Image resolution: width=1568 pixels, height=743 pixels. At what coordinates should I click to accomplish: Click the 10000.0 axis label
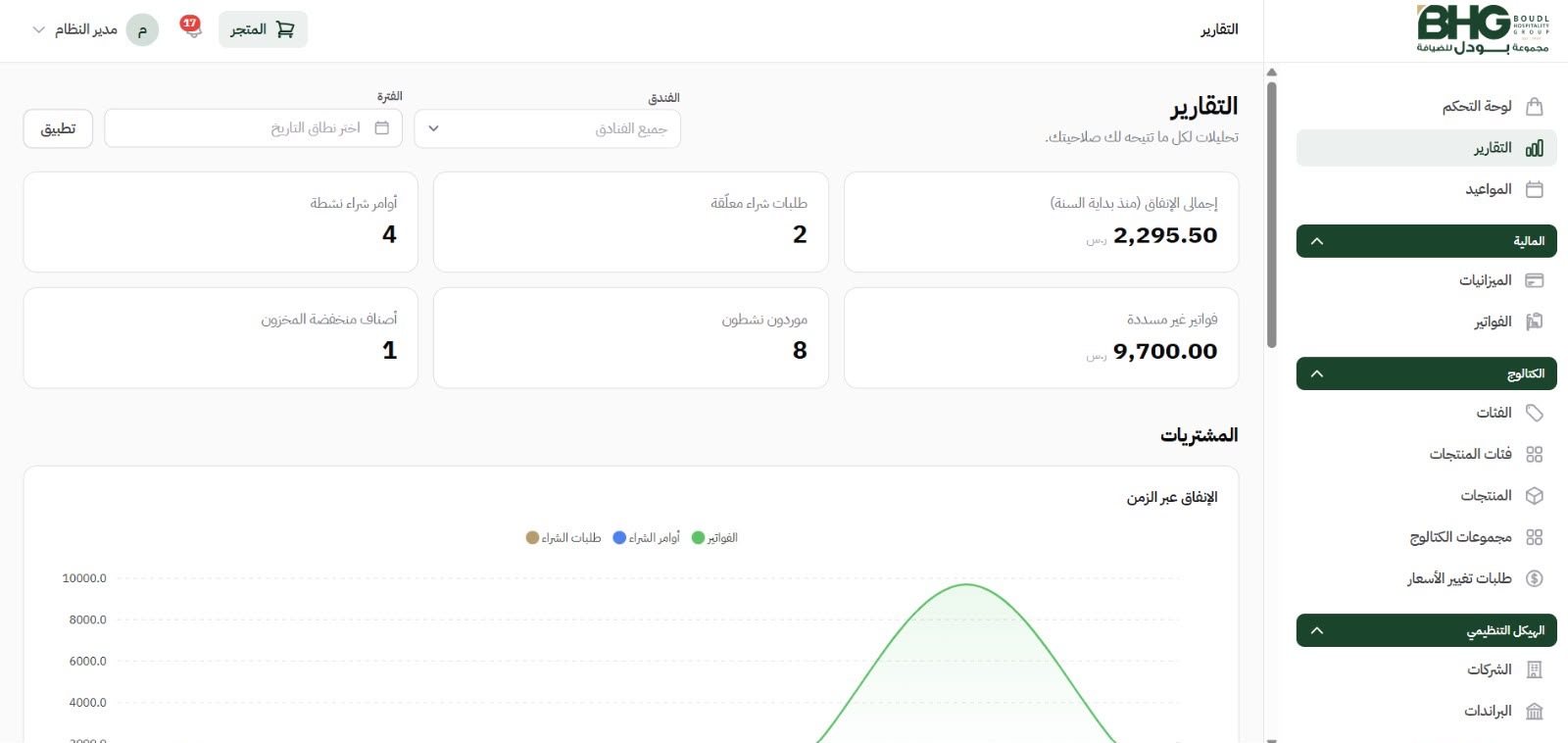pos(84,578)
